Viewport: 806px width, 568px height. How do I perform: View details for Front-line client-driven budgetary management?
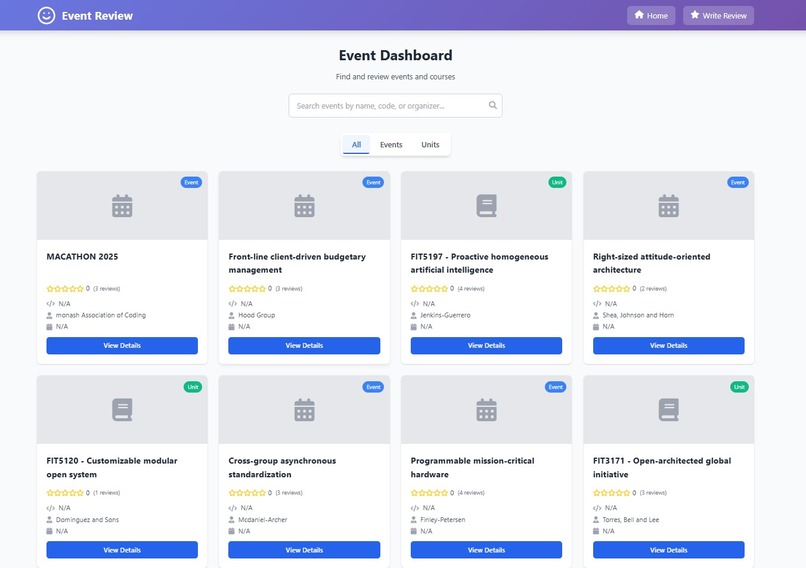[304, 345]
